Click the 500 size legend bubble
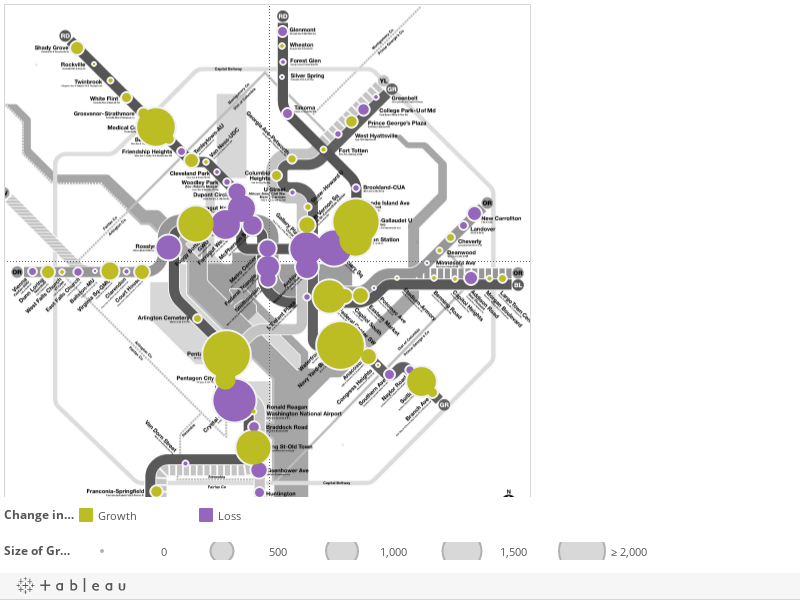 point(222,551)
